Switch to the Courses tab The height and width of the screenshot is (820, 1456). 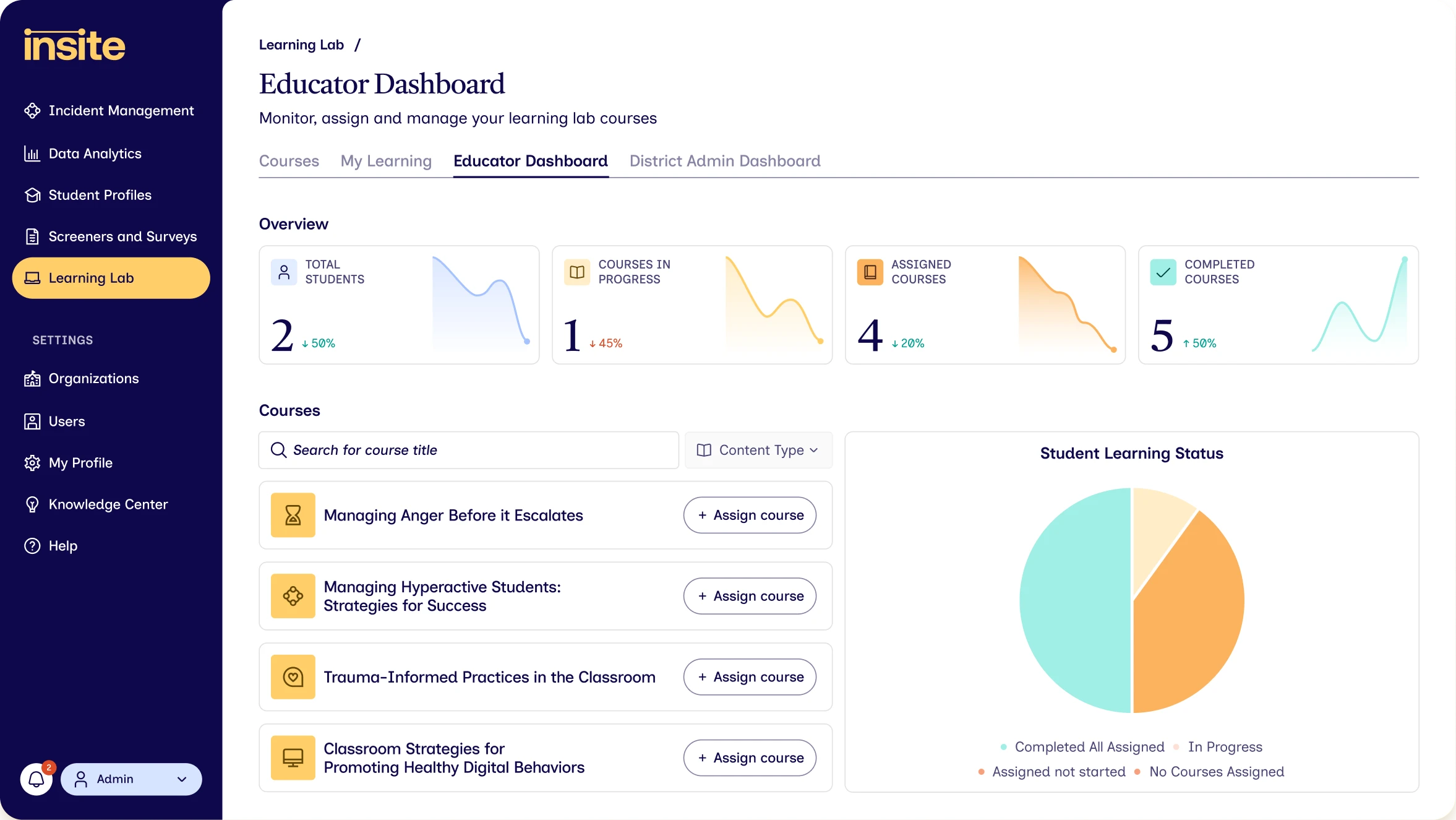[x=289, y=161]
